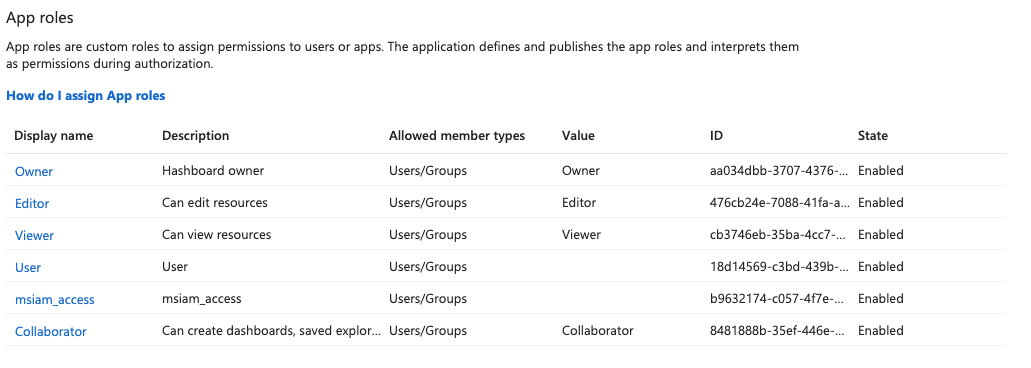Select the msiam_access description cell
This screenshot has width=1031, height=368.
click(201, 299)
